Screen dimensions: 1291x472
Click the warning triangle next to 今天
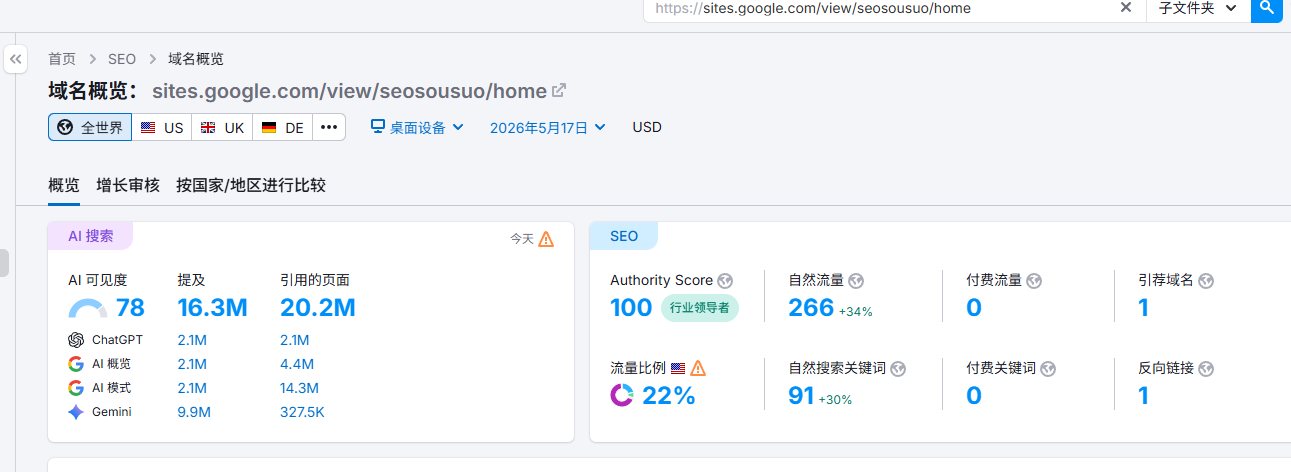point(546,239)
